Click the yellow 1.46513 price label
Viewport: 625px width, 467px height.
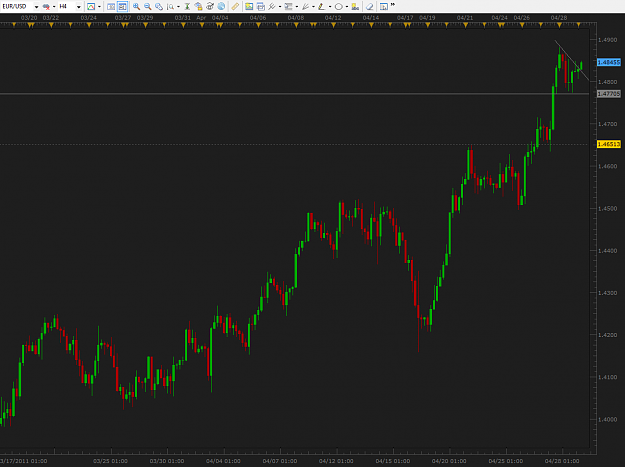pyautogui.click(x=609, y=144)
